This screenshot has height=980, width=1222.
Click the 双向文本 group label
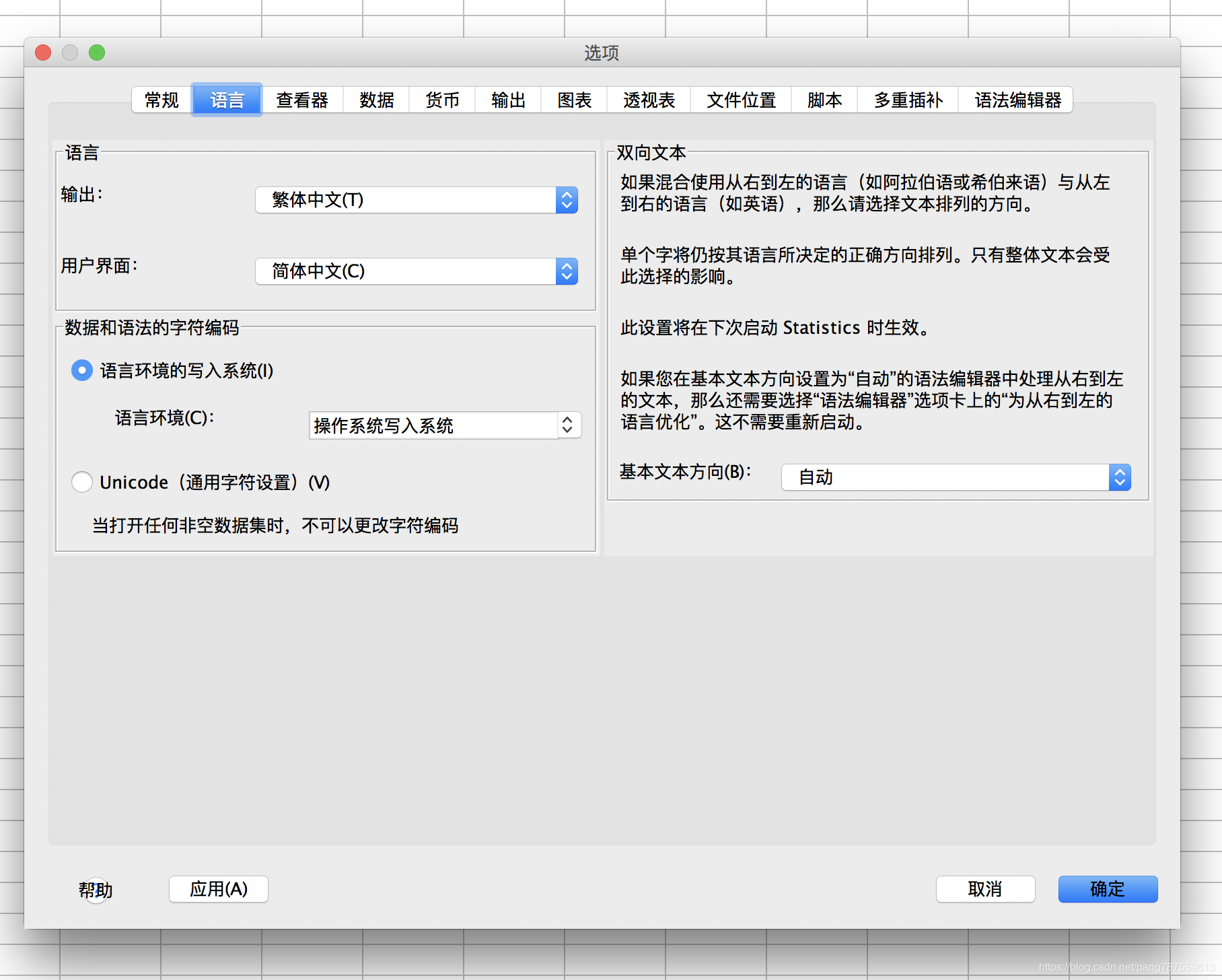(x=651, y=153)
